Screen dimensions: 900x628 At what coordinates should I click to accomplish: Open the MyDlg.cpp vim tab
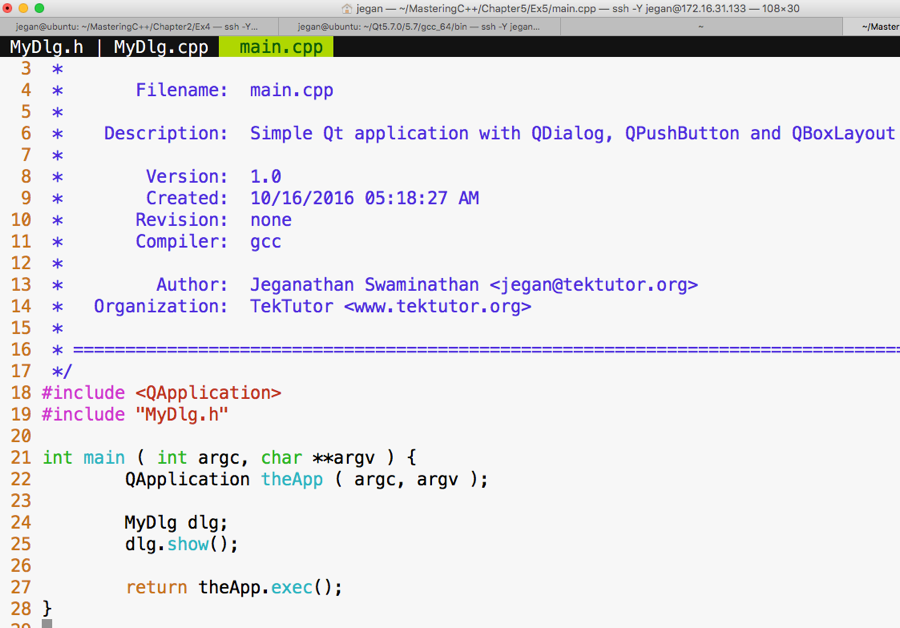pos(160,47)
